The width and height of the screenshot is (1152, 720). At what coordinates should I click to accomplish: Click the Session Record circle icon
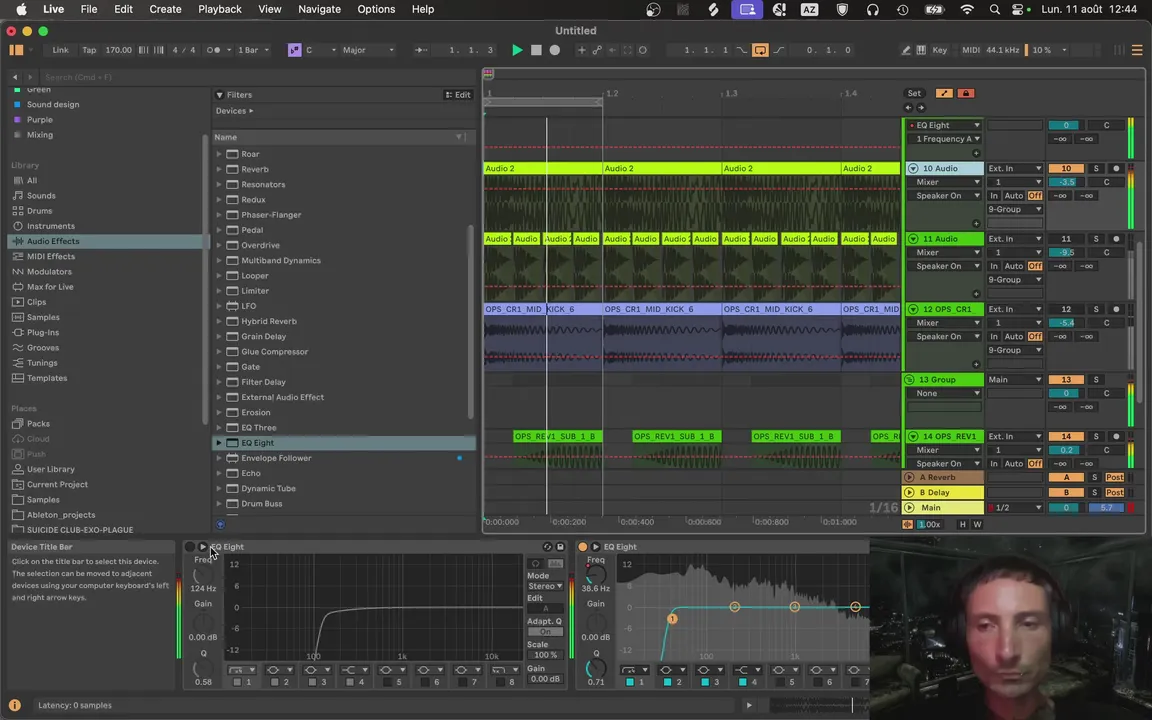click(x=643, y=50)
